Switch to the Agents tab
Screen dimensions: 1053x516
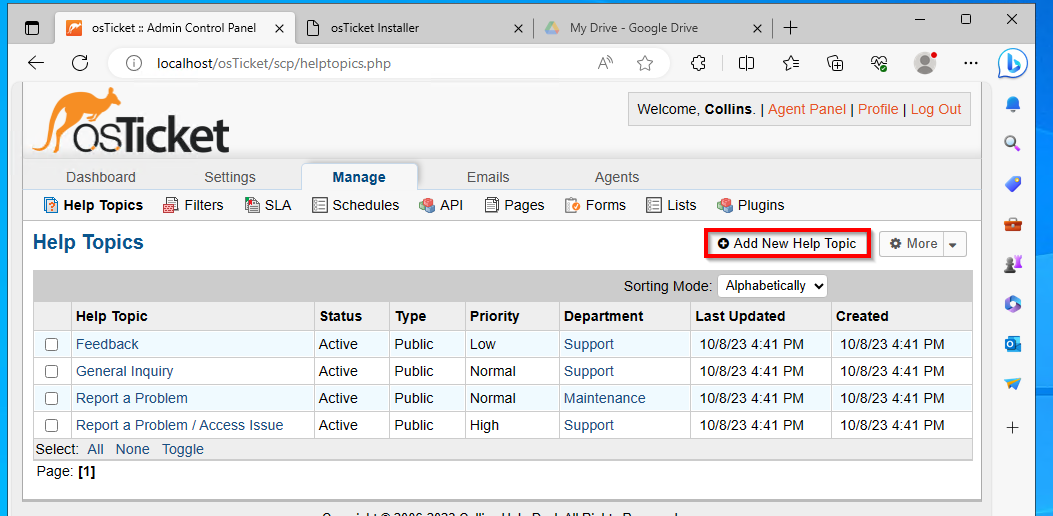(616, 177)
